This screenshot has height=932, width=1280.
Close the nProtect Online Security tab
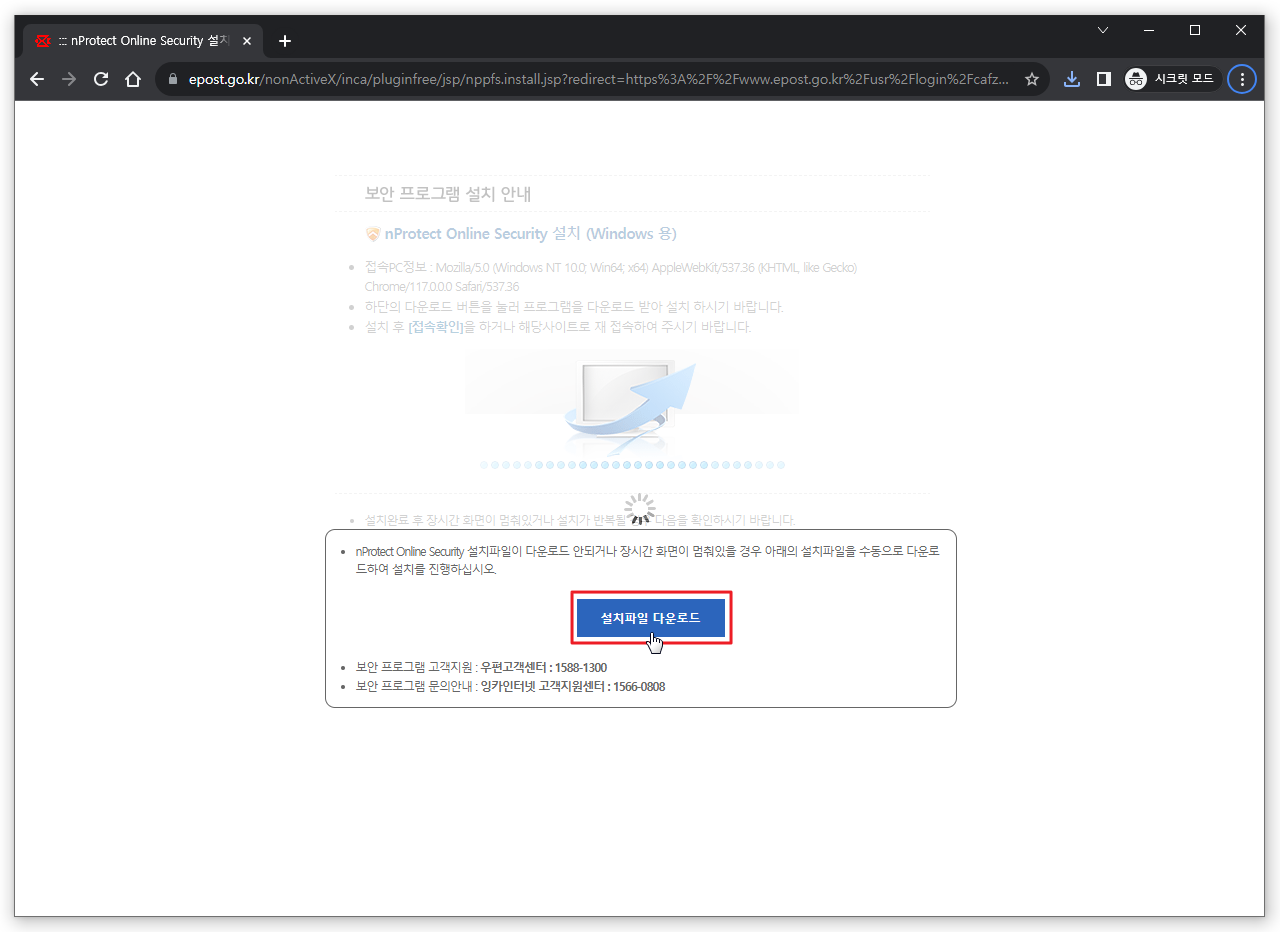pos(247,41)
